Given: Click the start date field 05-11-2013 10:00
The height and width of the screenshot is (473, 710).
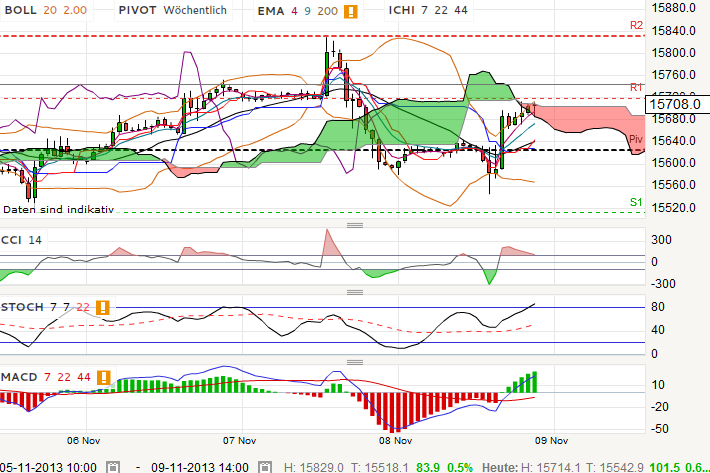Looking at the screenshot, I should coord(48,467).
